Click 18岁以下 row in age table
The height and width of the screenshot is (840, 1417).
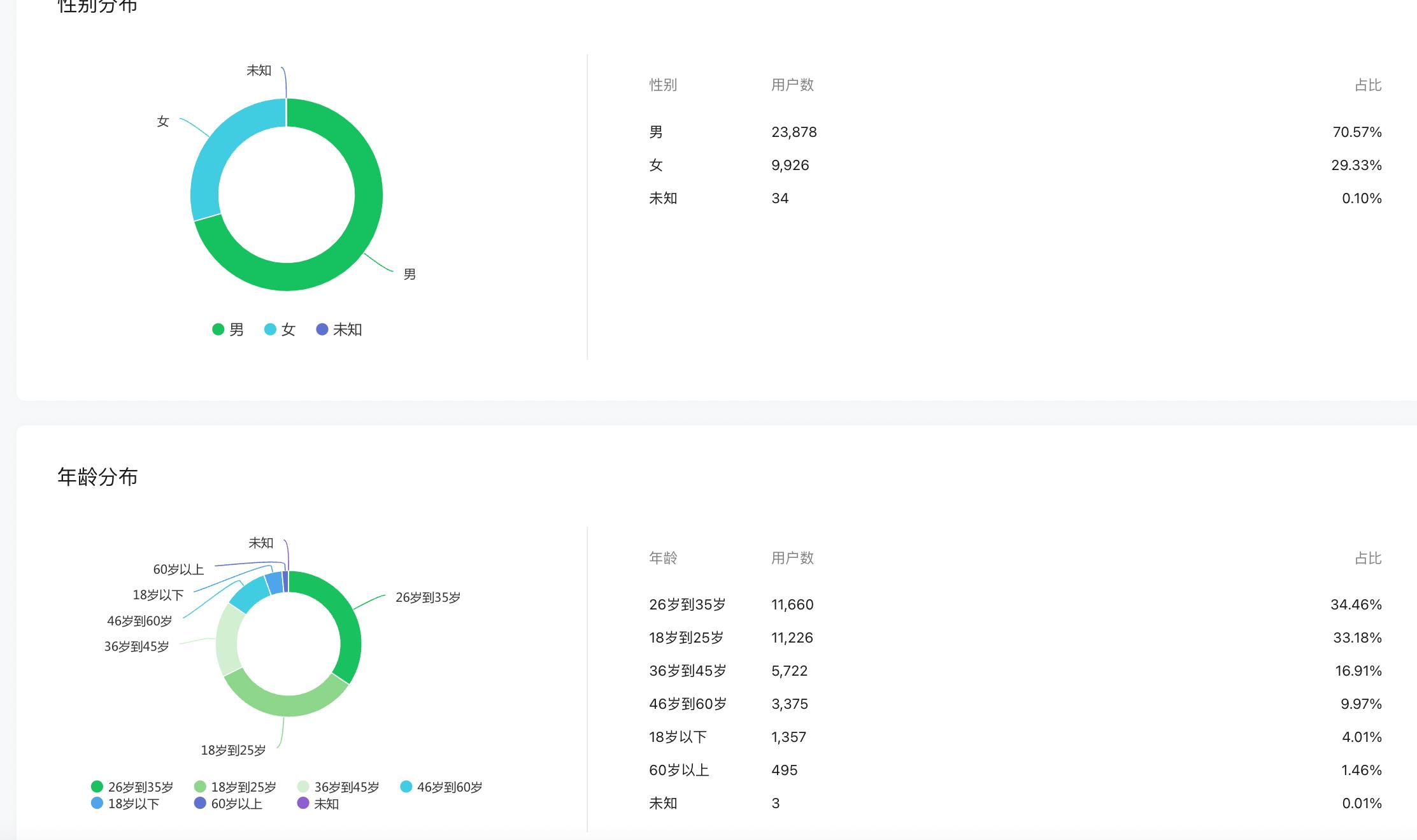pyautogui.click(x=1015, y=737)
